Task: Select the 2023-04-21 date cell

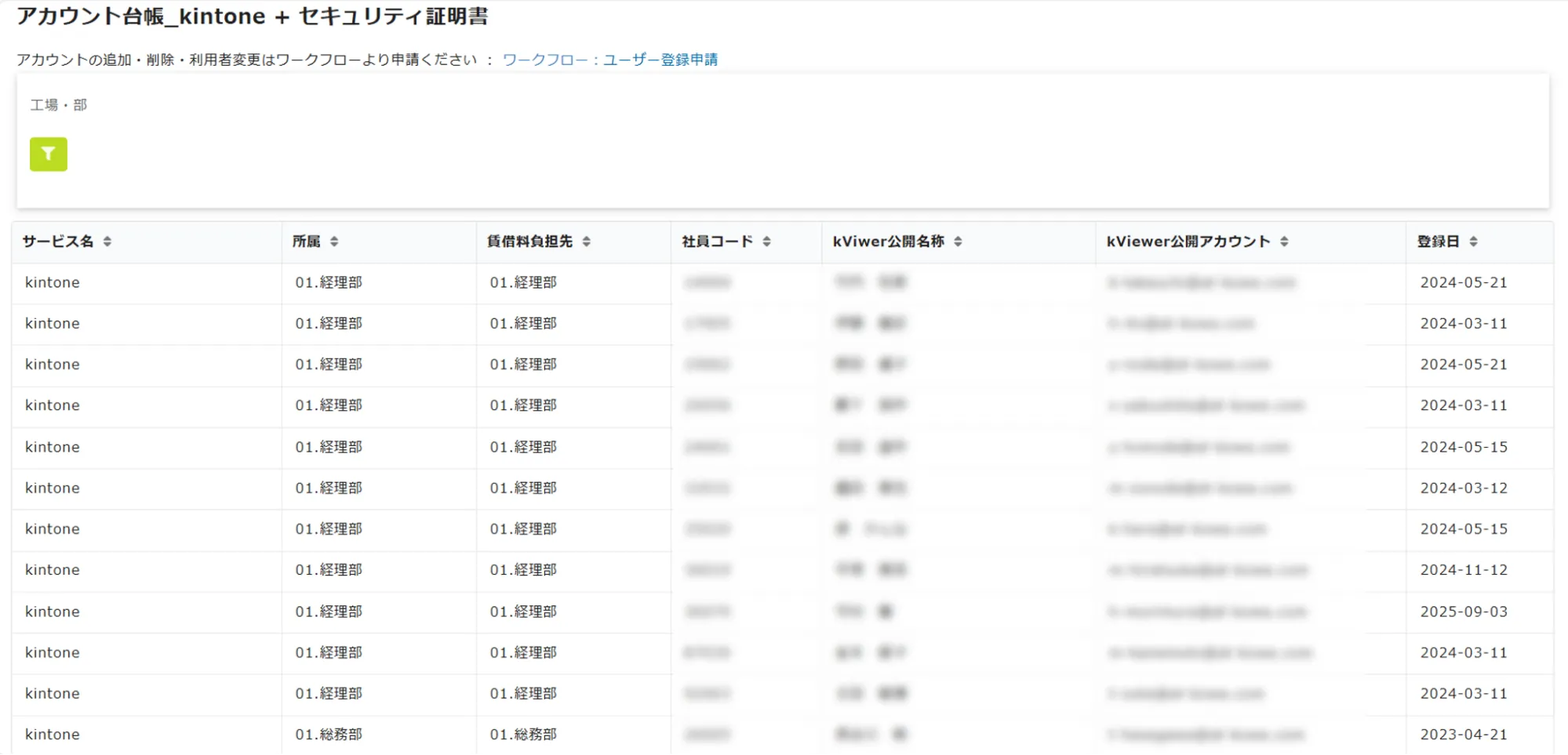Action: pyautogui.click(x=1464, y=735)
